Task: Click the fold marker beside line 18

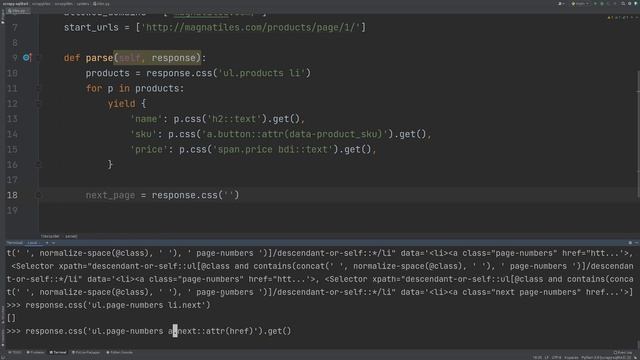Action: pyautogui.click(x=38, y=195)
